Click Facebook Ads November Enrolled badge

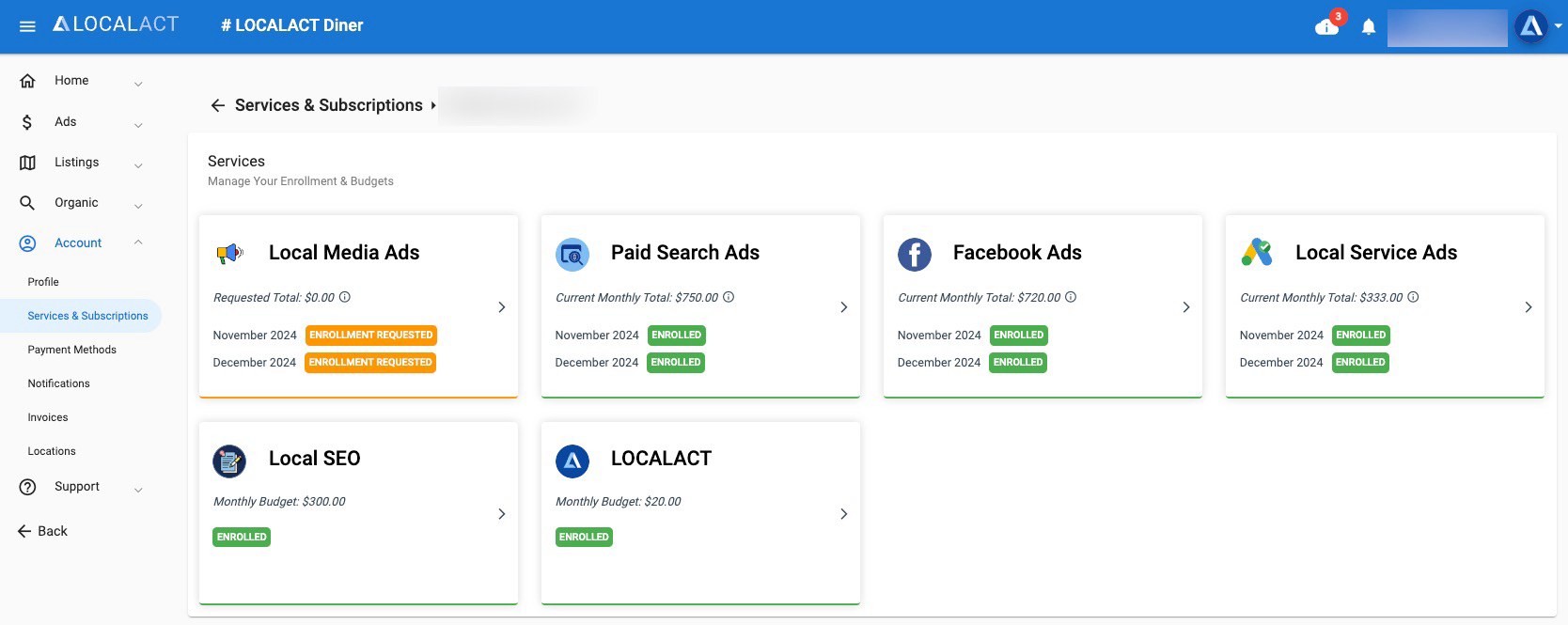click(1019, 336)
